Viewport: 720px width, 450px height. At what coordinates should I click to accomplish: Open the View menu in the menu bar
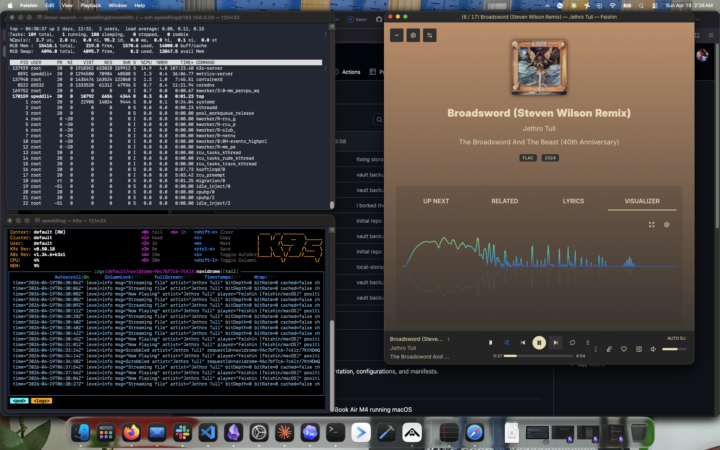67,6
